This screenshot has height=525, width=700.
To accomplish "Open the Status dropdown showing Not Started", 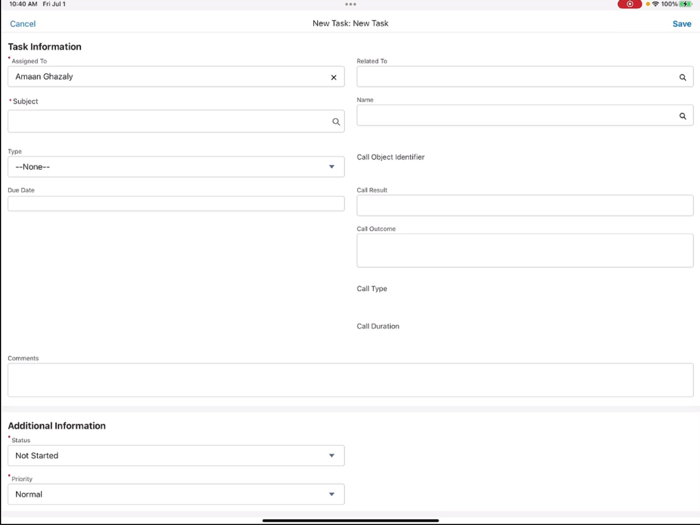I will point(176,455).
